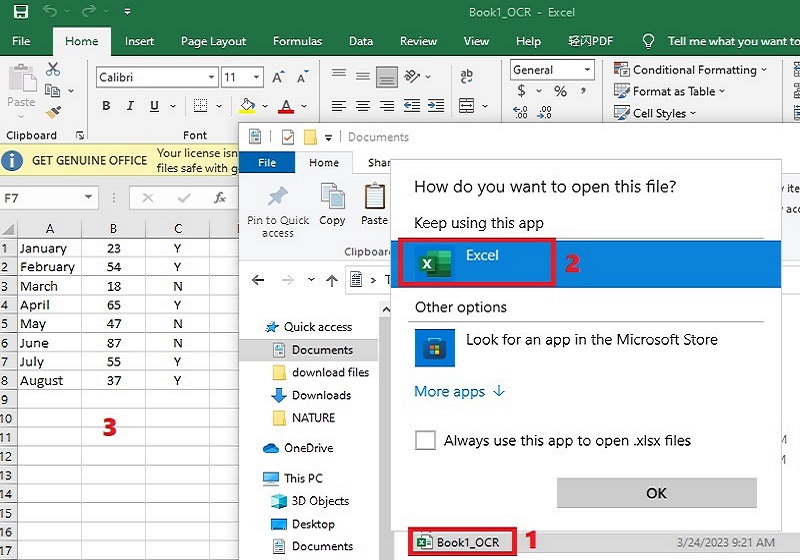This screenshot has height=560, width=800.
Task: Open Downloads in Explorer sidebar
Action: pos(321,395)
